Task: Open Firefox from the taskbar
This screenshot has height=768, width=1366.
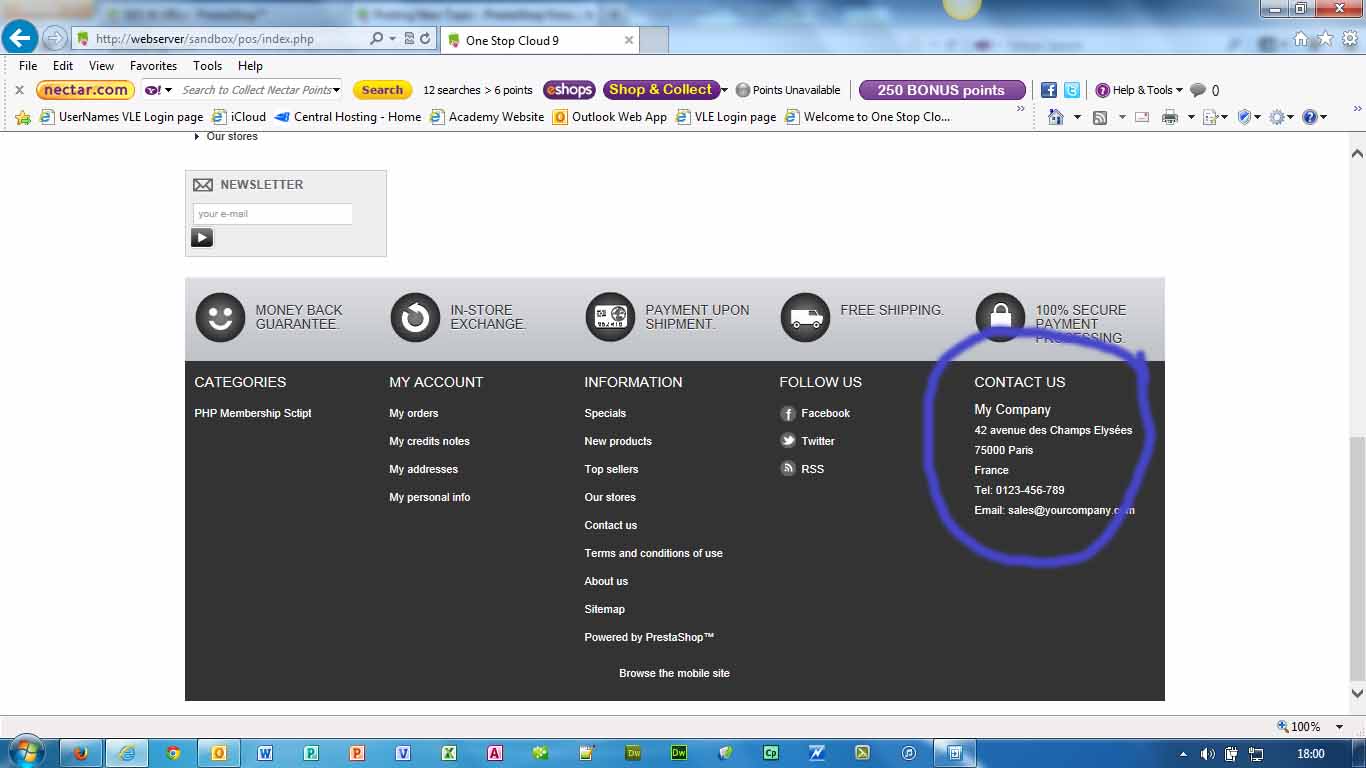Action: [81, 753]
